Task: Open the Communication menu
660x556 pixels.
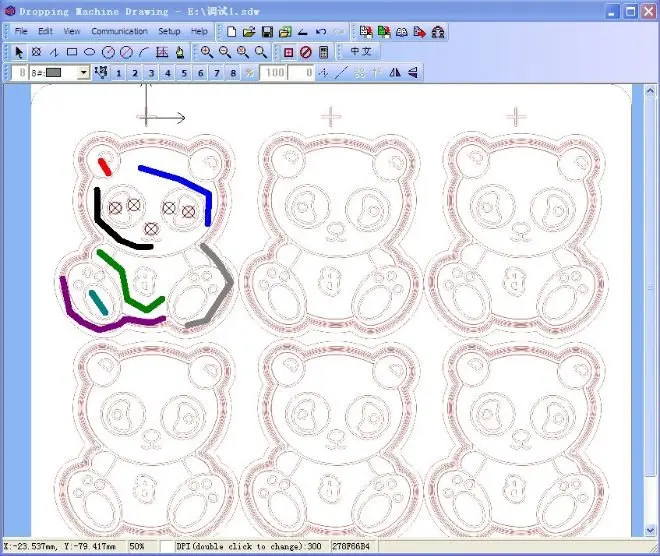Action: click(x=119, y=32)
